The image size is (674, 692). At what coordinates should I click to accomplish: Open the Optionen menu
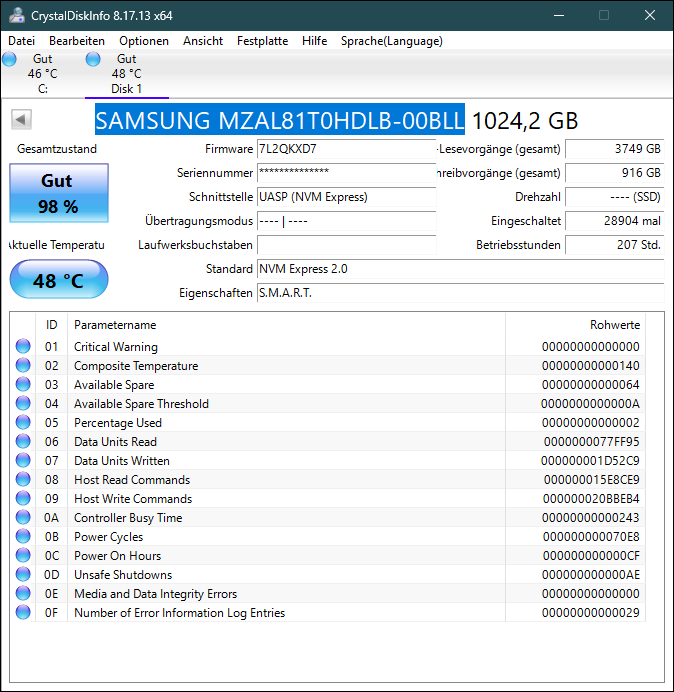[x=144, y=41]
